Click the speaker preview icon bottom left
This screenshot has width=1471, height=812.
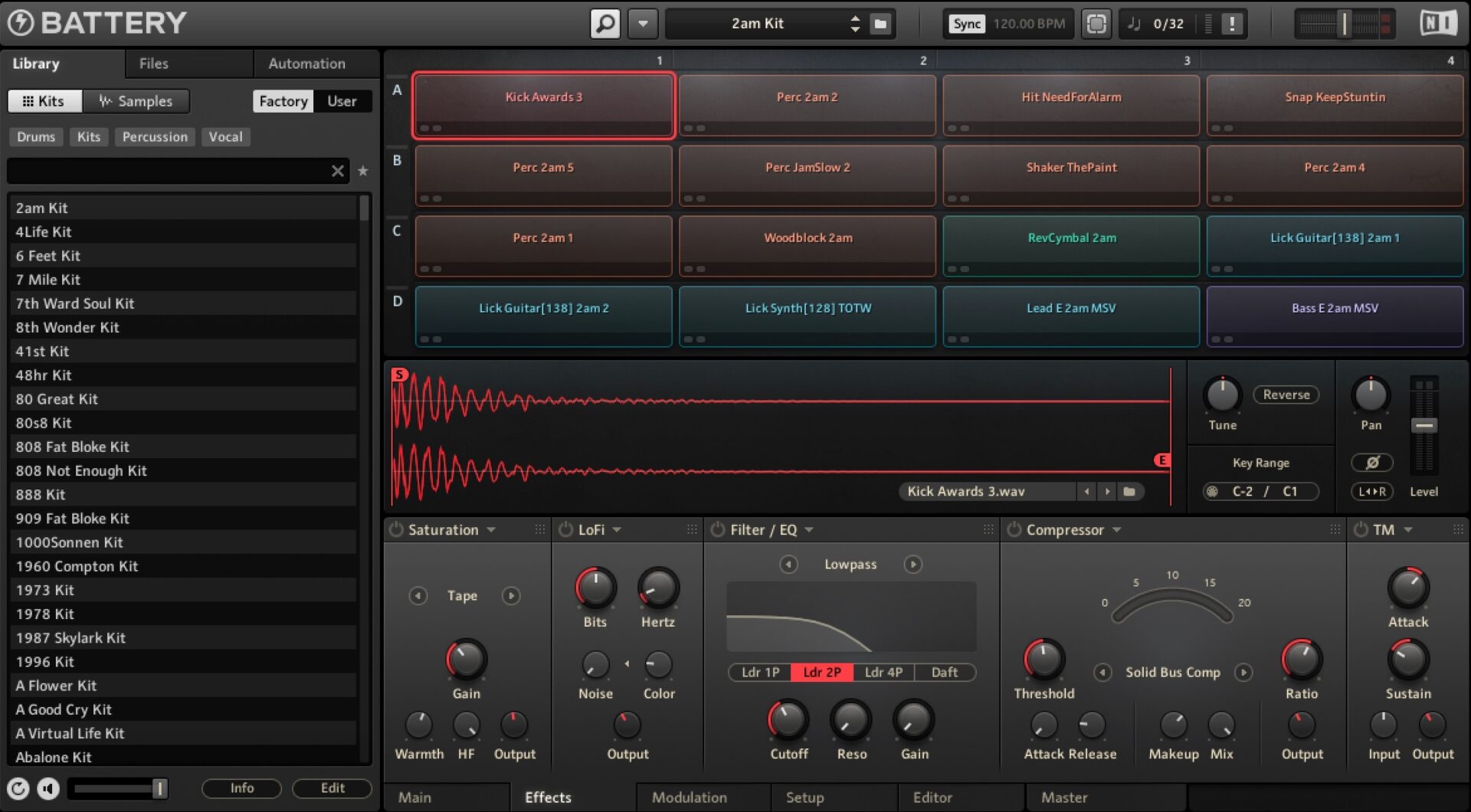48,787
